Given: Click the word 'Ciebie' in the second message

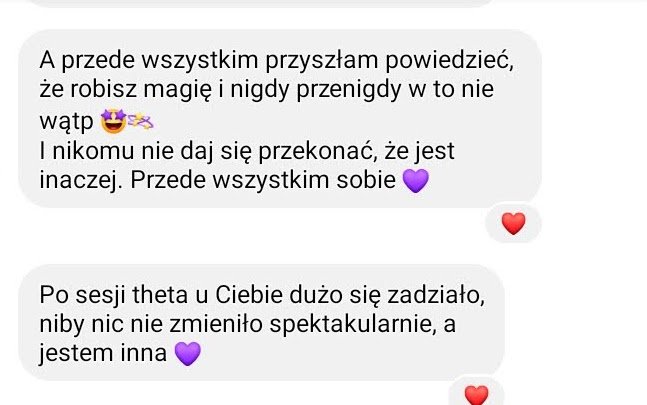Looking at the screenshot, I should click(x=249, y=295).
